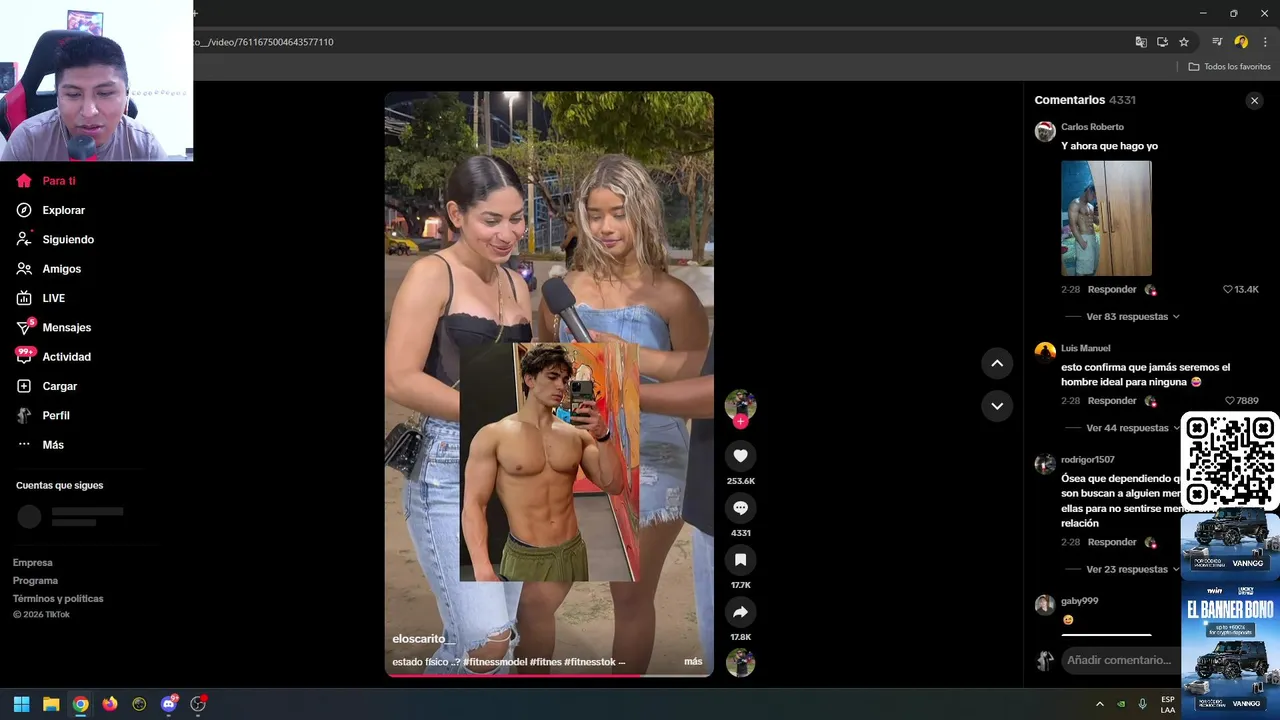Like the video with the heart icon

(740, 456)
